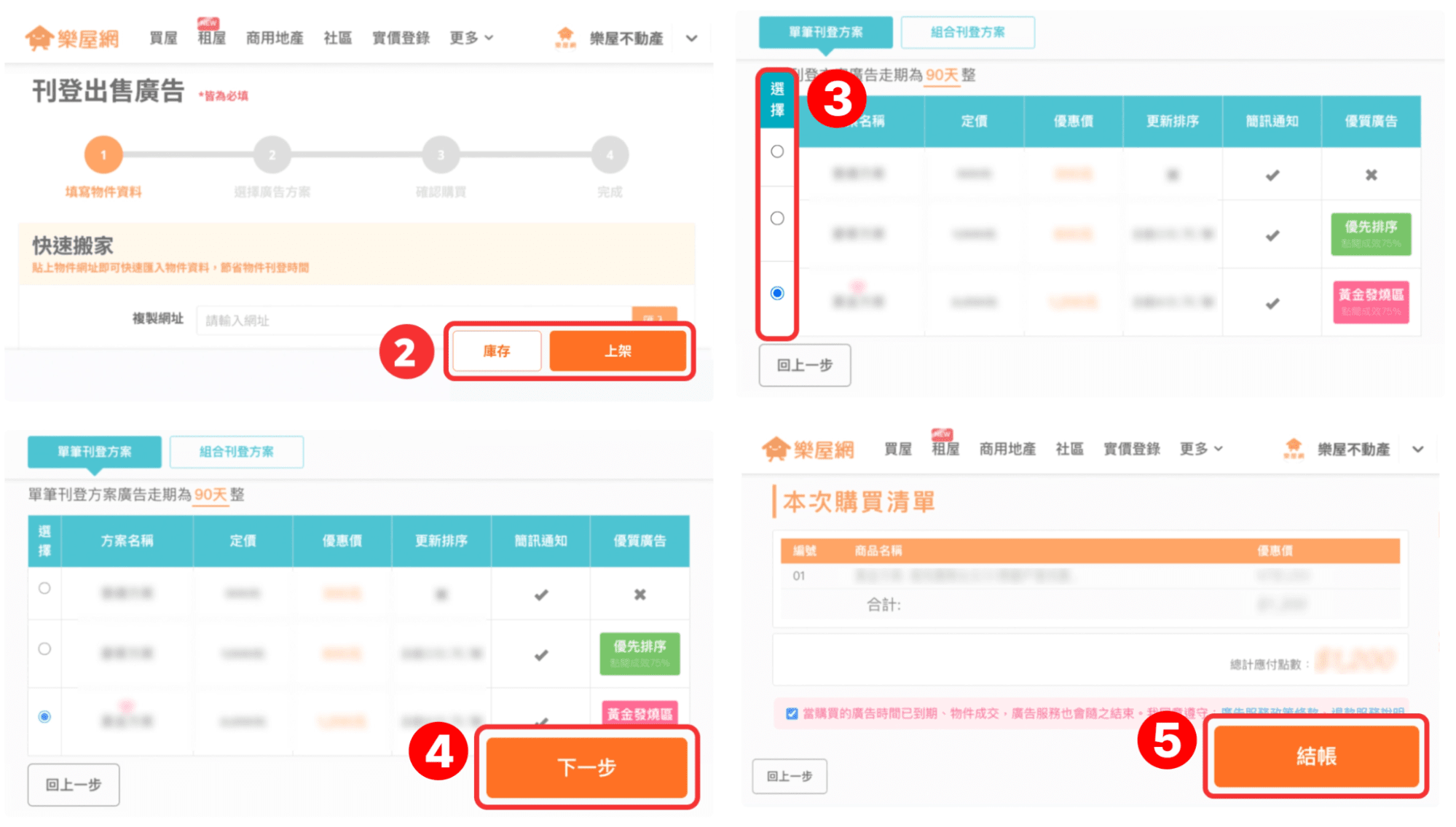1456x827 pixels.
Task: Switch to 組合刊登方案 tab in the 下一步 panel
Action: (237, 452)
